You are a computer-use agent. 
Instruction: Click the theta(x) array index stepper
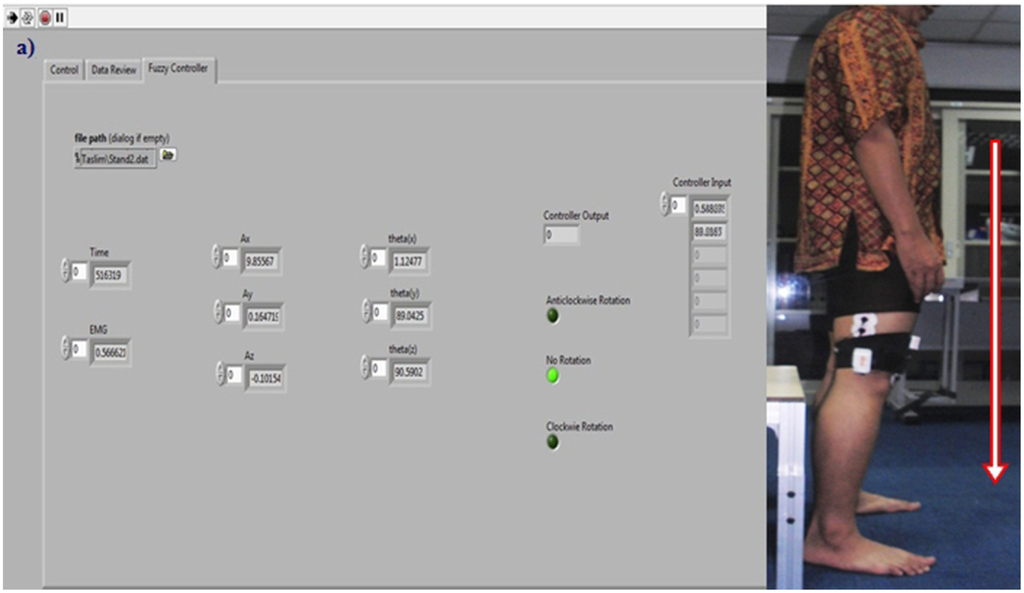point(365,257)
